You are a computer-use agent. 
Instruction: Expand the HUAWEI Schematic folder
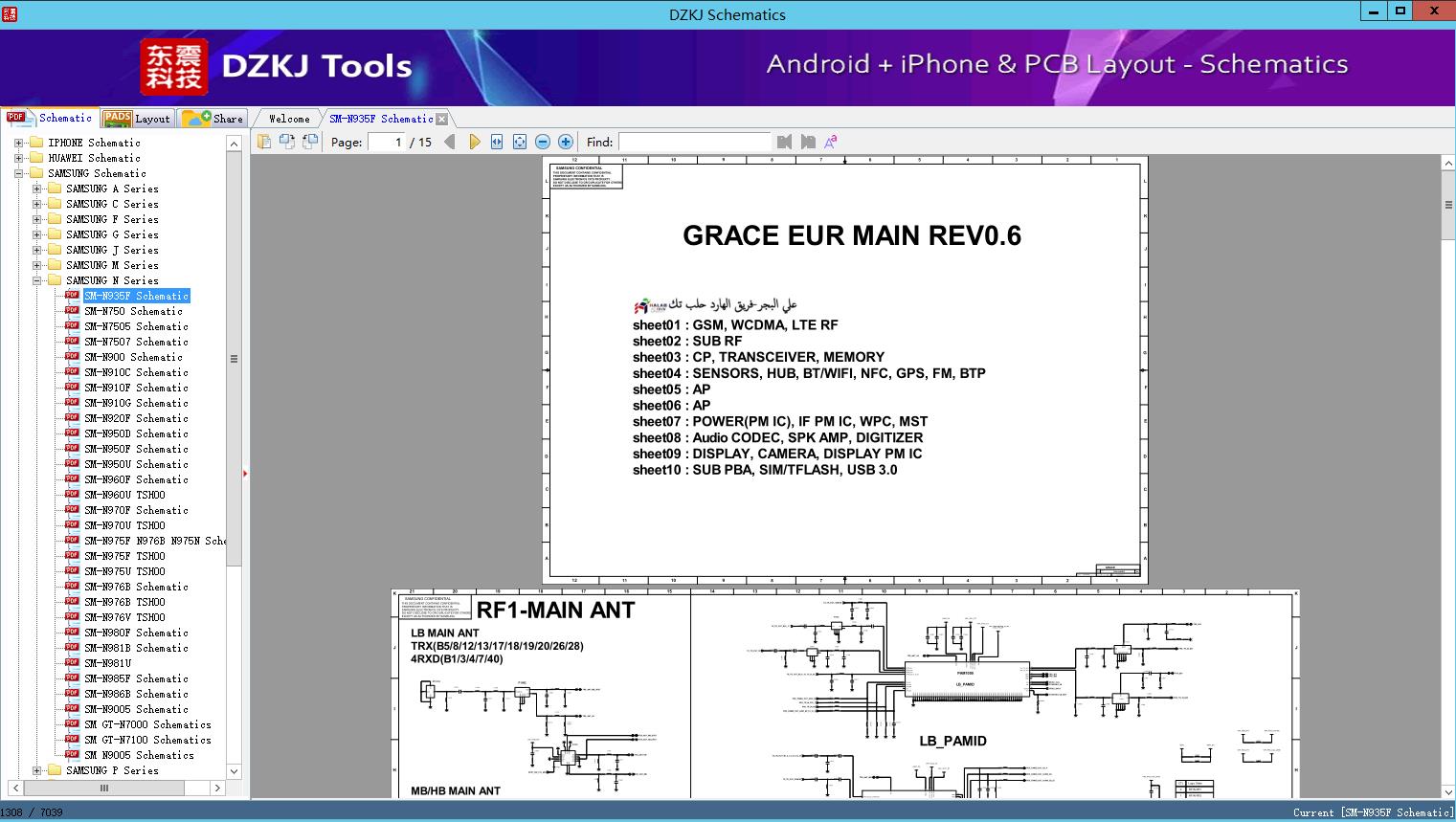tap(18, 158)
